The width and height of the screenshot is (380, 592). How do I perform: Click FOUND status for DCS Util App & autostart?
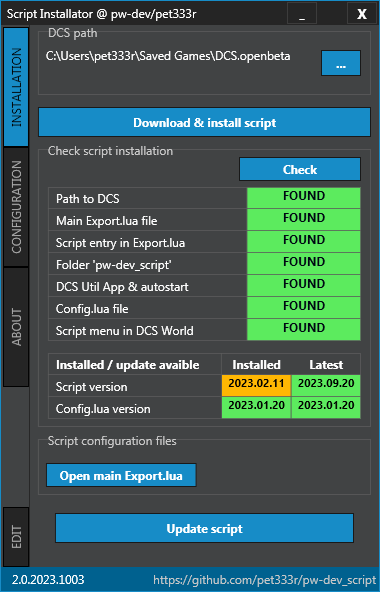(x=304, y=286)
